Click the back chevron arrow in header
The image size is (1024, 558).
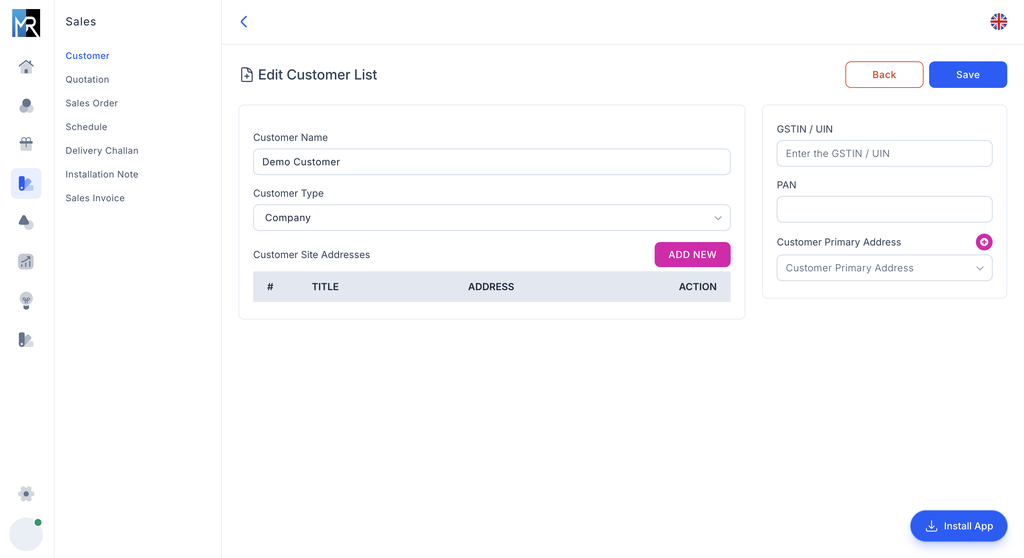(244, 22)
